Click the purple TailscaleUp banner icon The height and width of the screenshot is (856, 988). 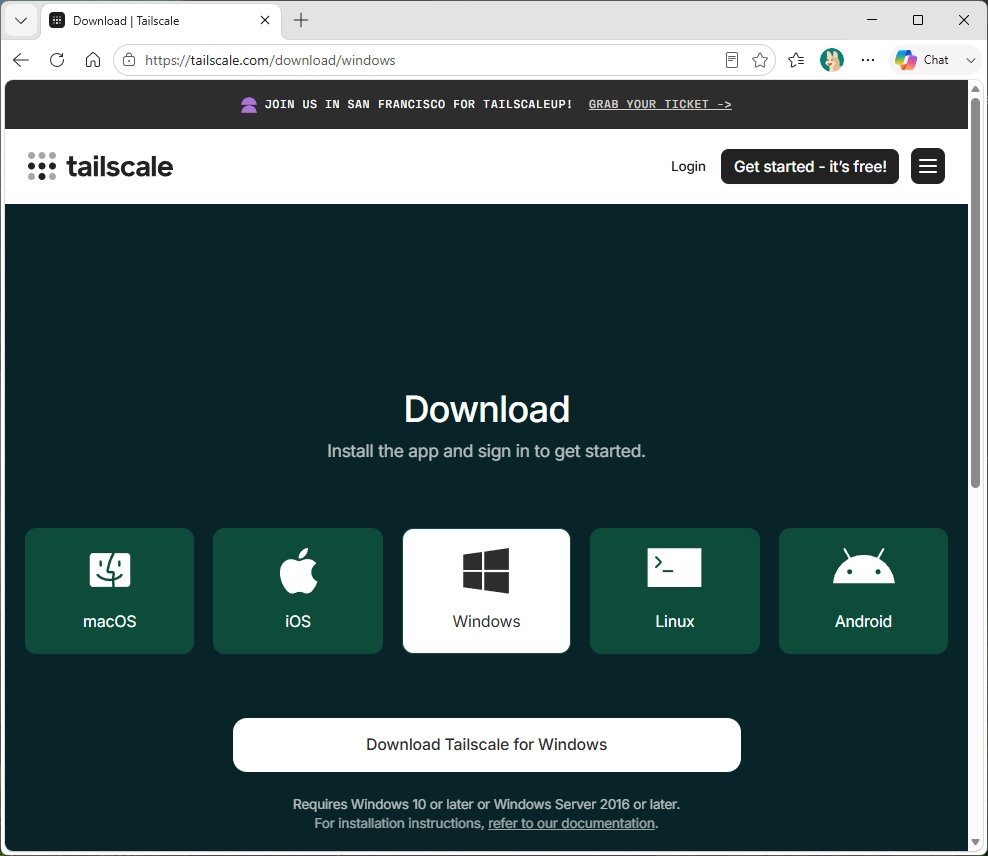click(249, 105)
